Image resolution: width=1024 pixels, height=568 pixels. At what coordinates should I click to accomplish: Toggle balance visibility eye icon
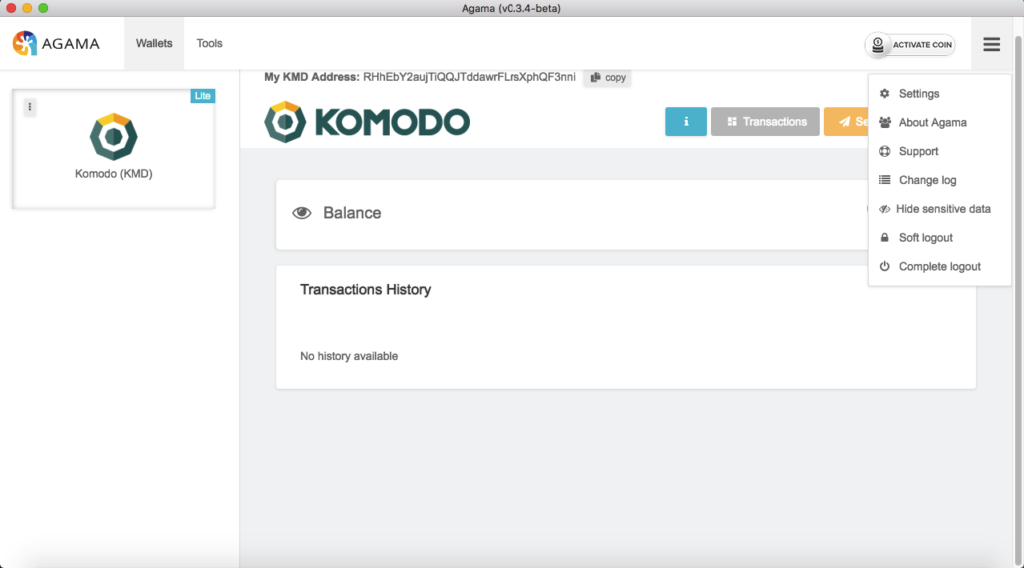pyautogui.click(x=302, y=213)
